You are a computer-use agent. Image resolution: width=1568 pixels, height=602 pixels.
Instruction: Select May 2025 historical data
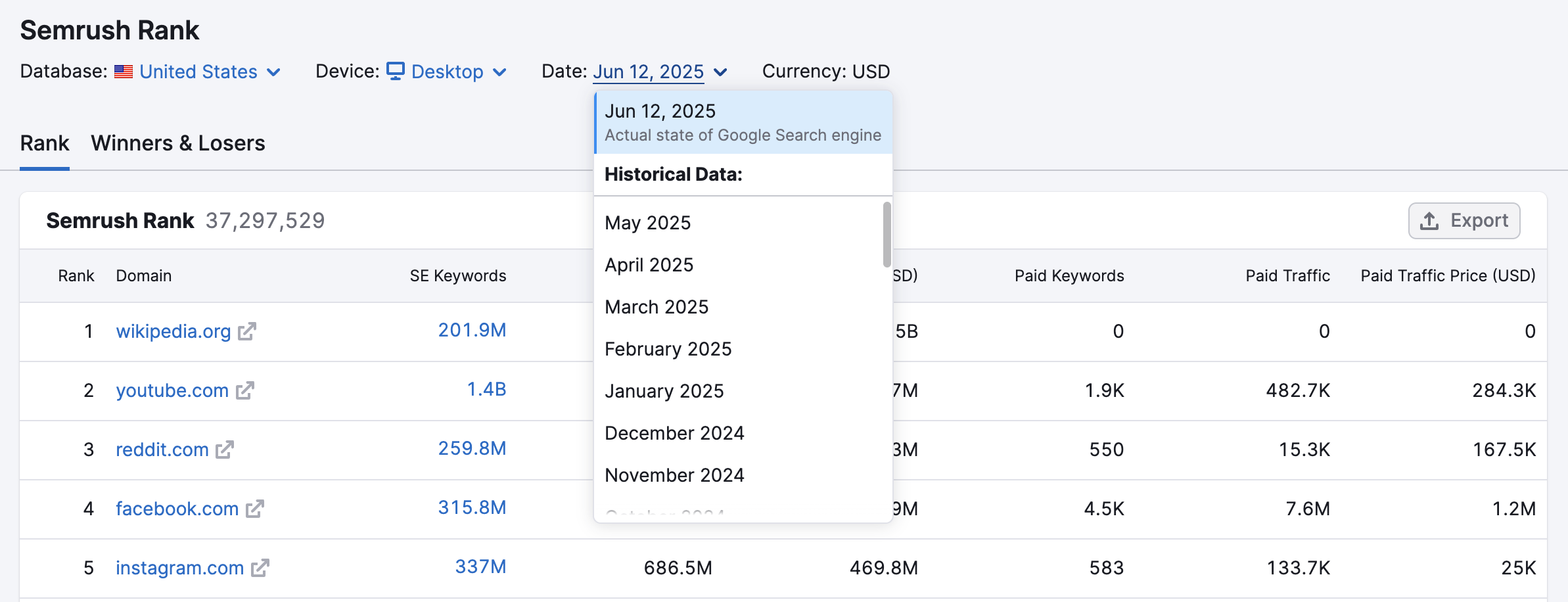tap(647, 223)
